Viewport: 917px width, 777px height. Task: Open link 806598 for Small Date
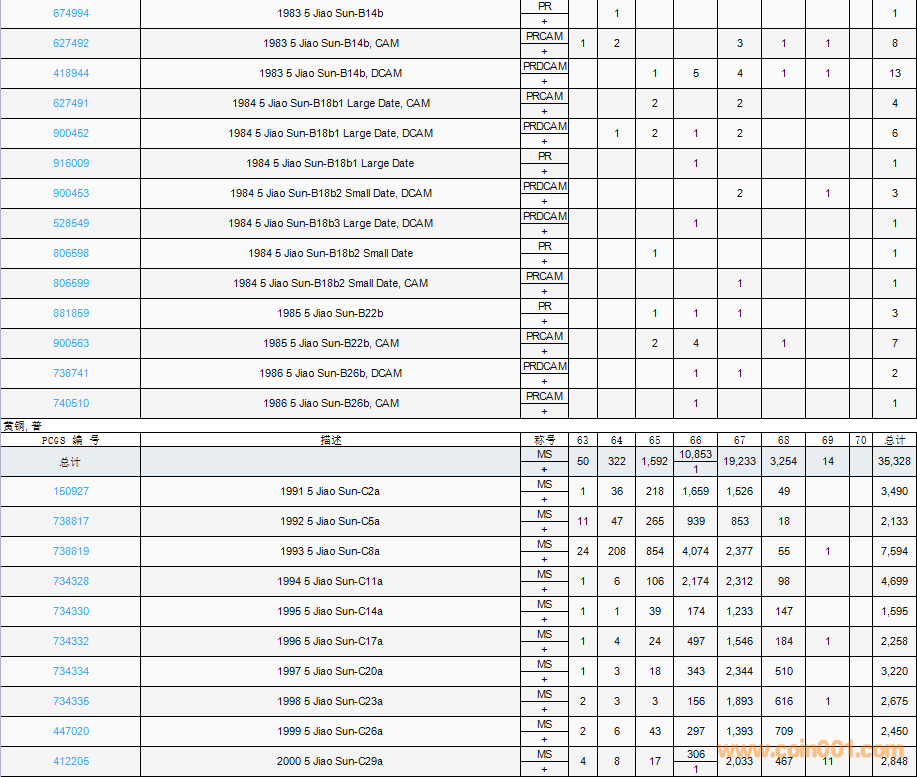(71, 253)
